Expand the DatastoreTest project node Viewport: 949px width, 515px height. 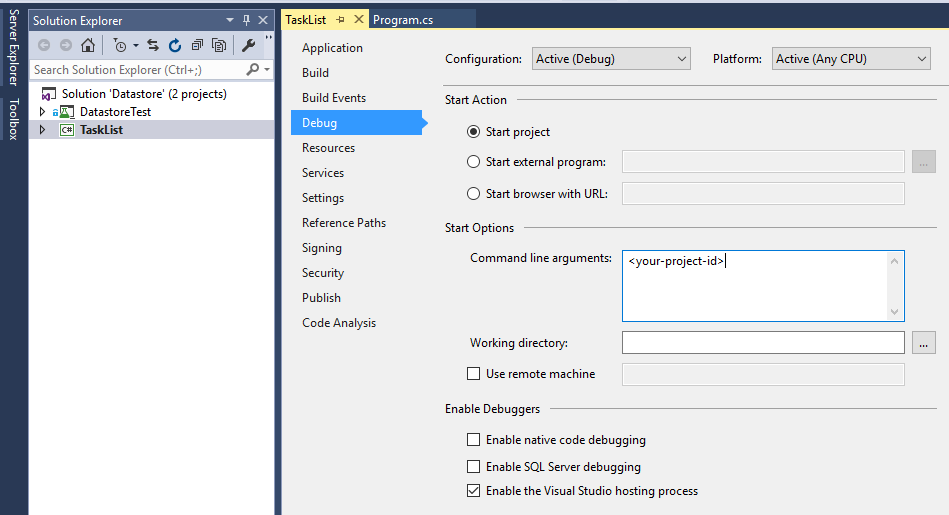click(x=42, y=112)
